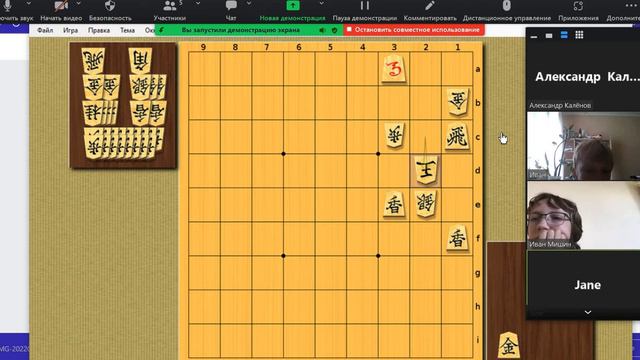Select the red promoted piece on 3a
This screenshot has width=640, height=360.
394,69
